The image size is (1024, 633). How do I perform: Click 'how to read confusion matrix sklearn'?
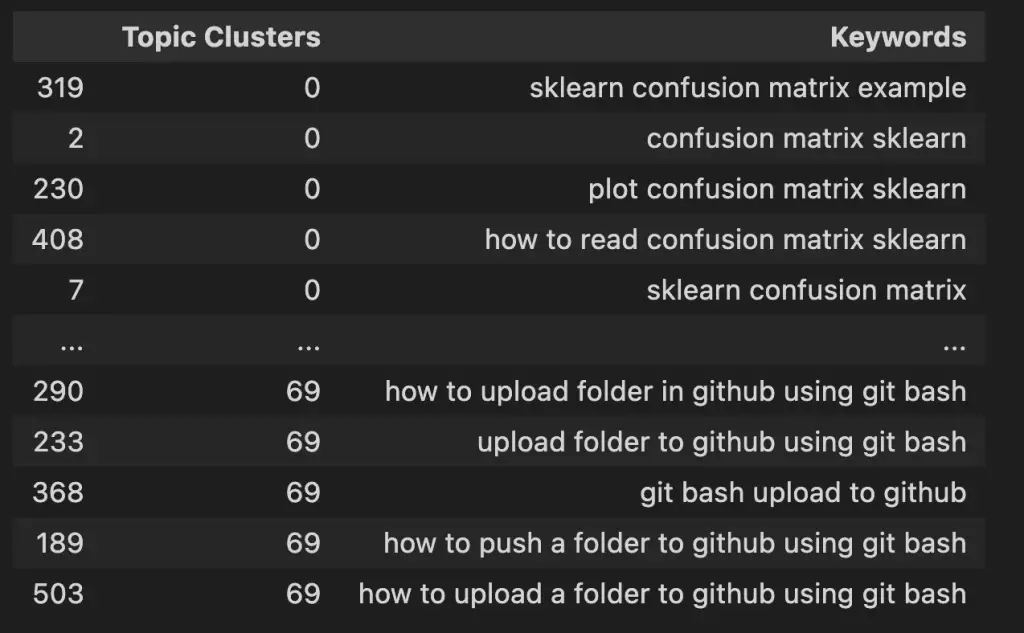(726, 240)
